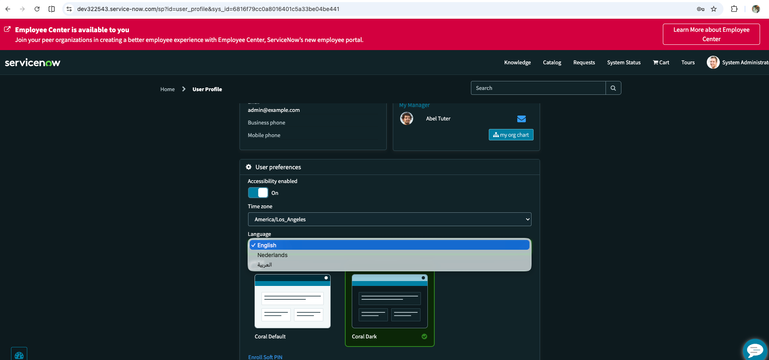769x360 pixels.
Task: Click the Business phone label
Action: click(266, 123)
